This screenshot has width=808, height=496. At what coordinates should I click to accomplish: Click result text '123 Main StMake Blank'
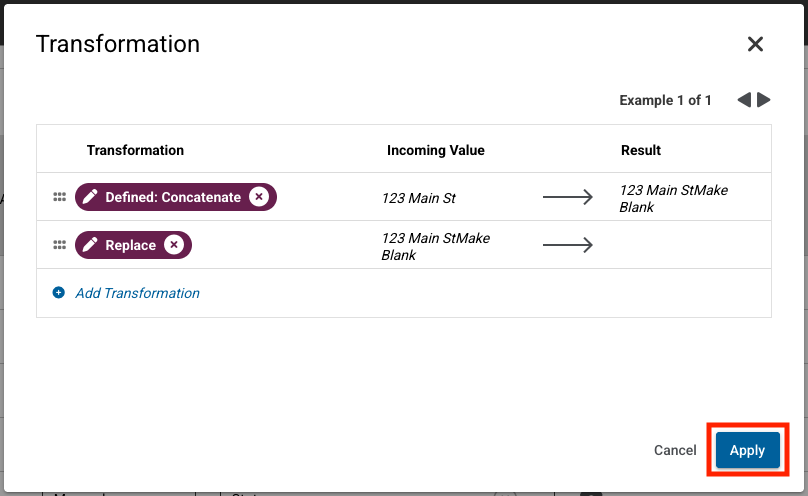point(673,198)
